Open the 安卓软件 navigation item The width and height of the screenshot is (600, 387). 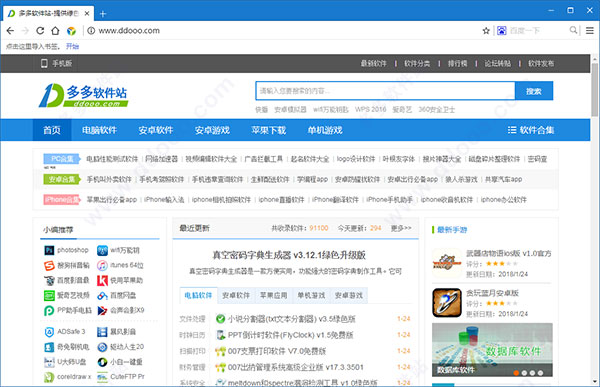tap(156, 130)
